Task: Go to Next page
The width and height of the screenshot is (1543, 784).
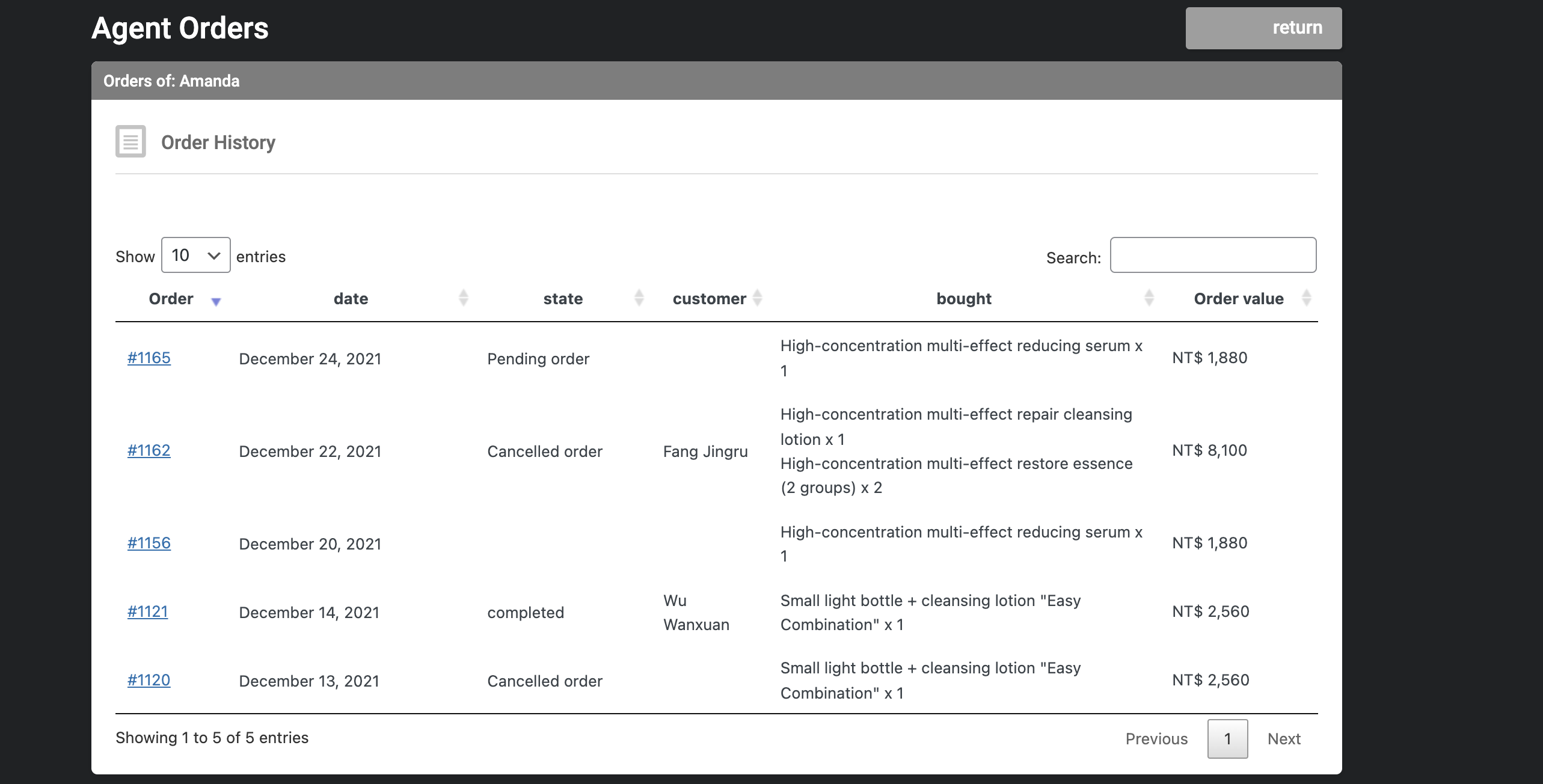Action: [1284, 739]
